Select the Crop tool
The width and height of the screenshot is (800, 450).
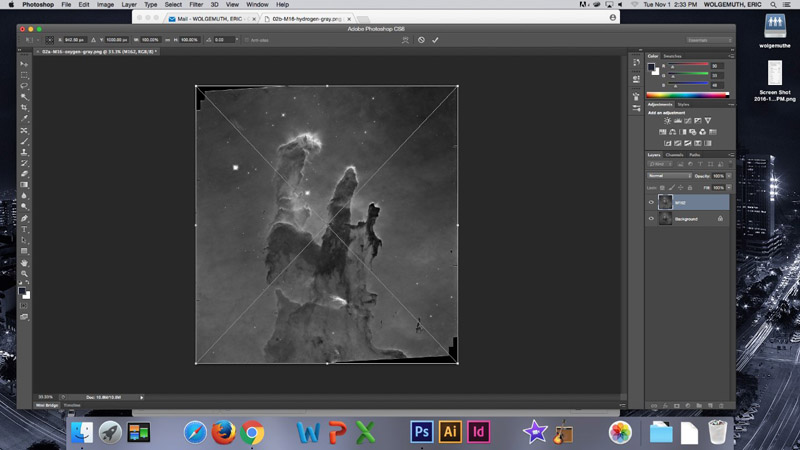25,108
